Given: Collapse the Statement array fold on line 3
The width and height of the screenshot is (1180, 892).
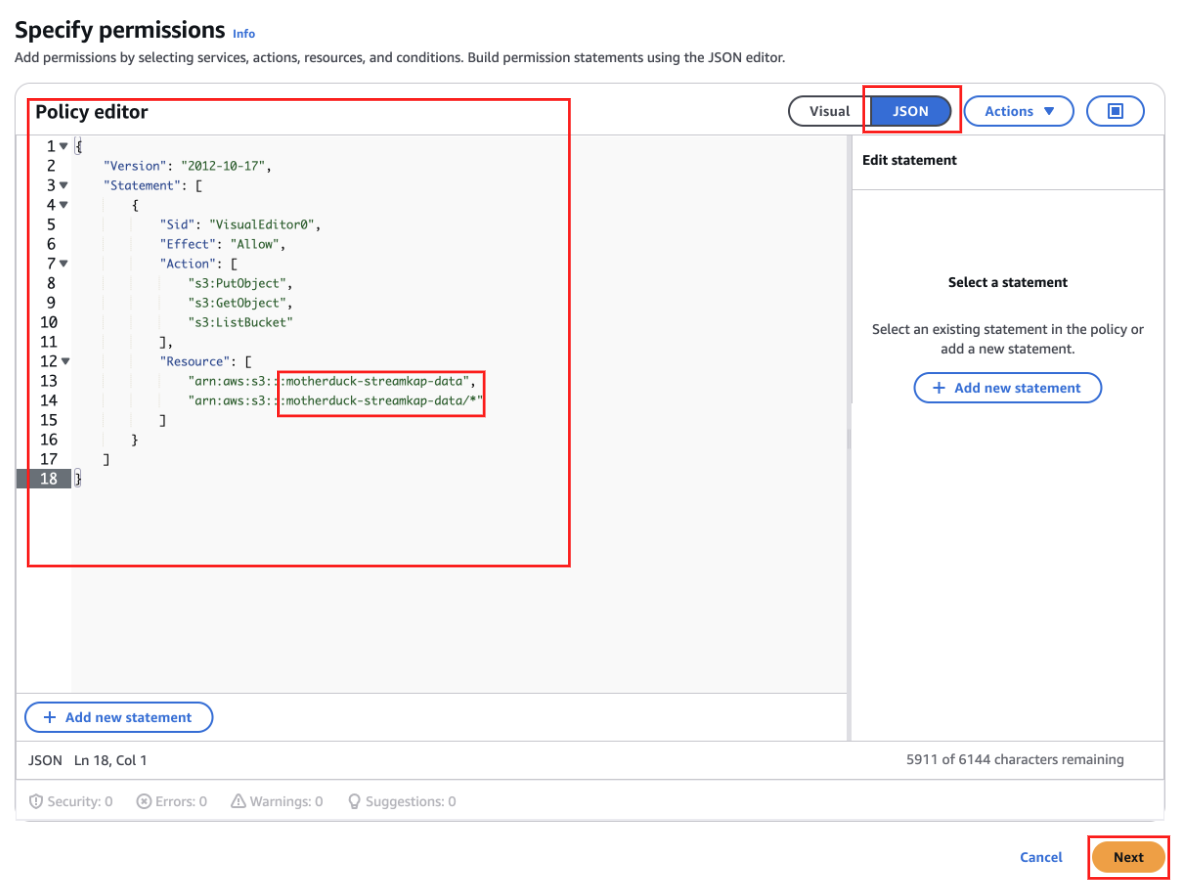Looking at the screenshot, I should [x=64, y=185].
